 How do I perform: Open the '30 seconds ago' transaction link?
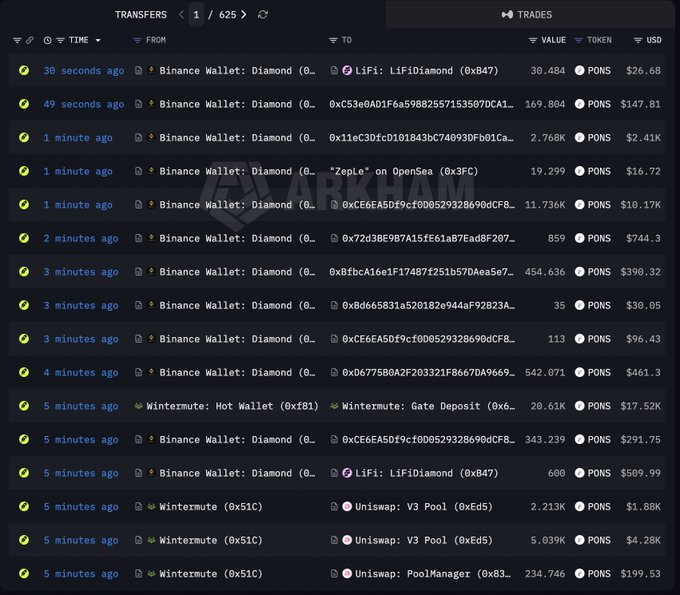84,71
